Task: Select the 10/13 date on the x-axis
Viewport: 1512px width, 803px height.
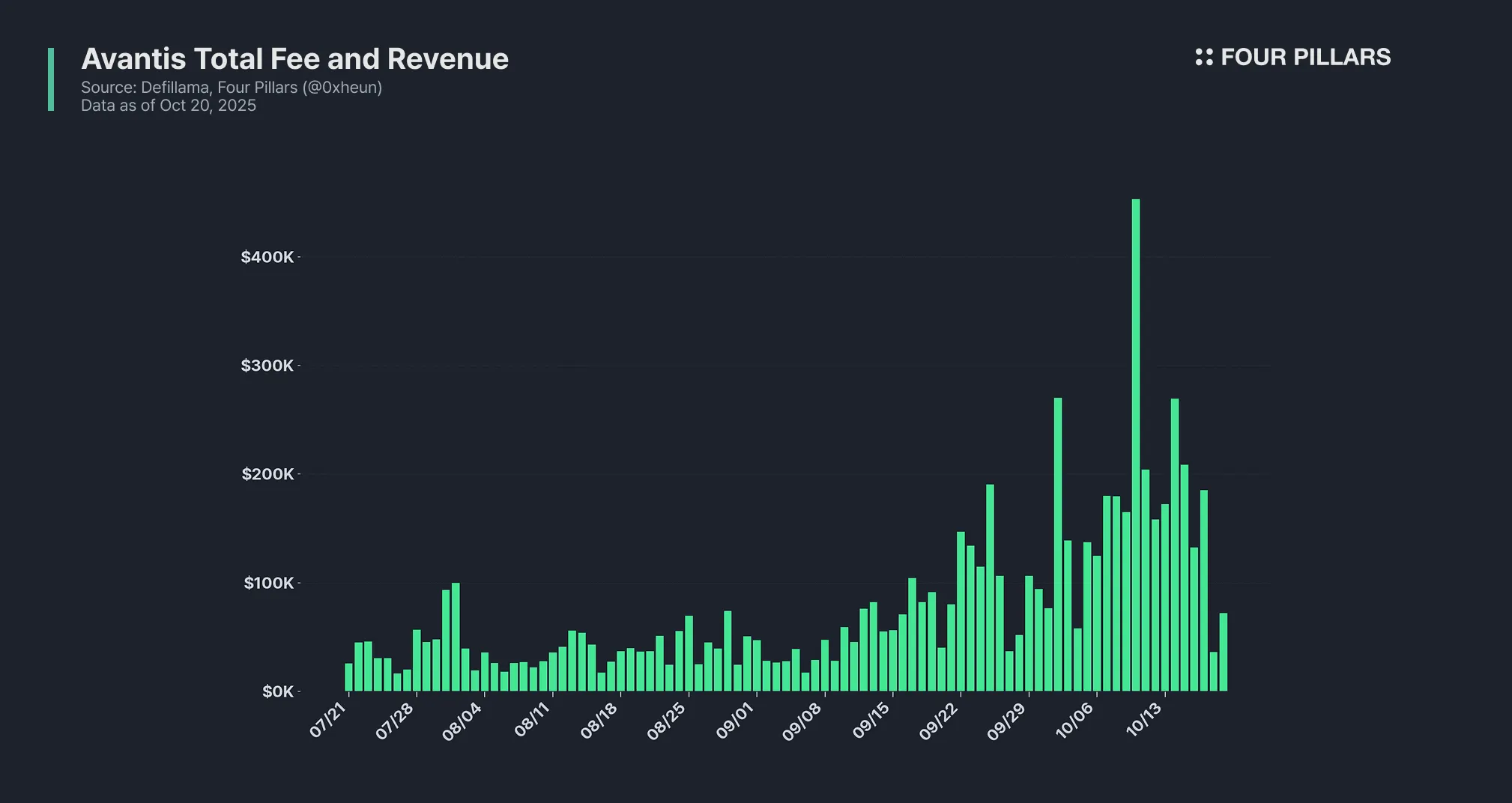Action: click(1144, 720)
